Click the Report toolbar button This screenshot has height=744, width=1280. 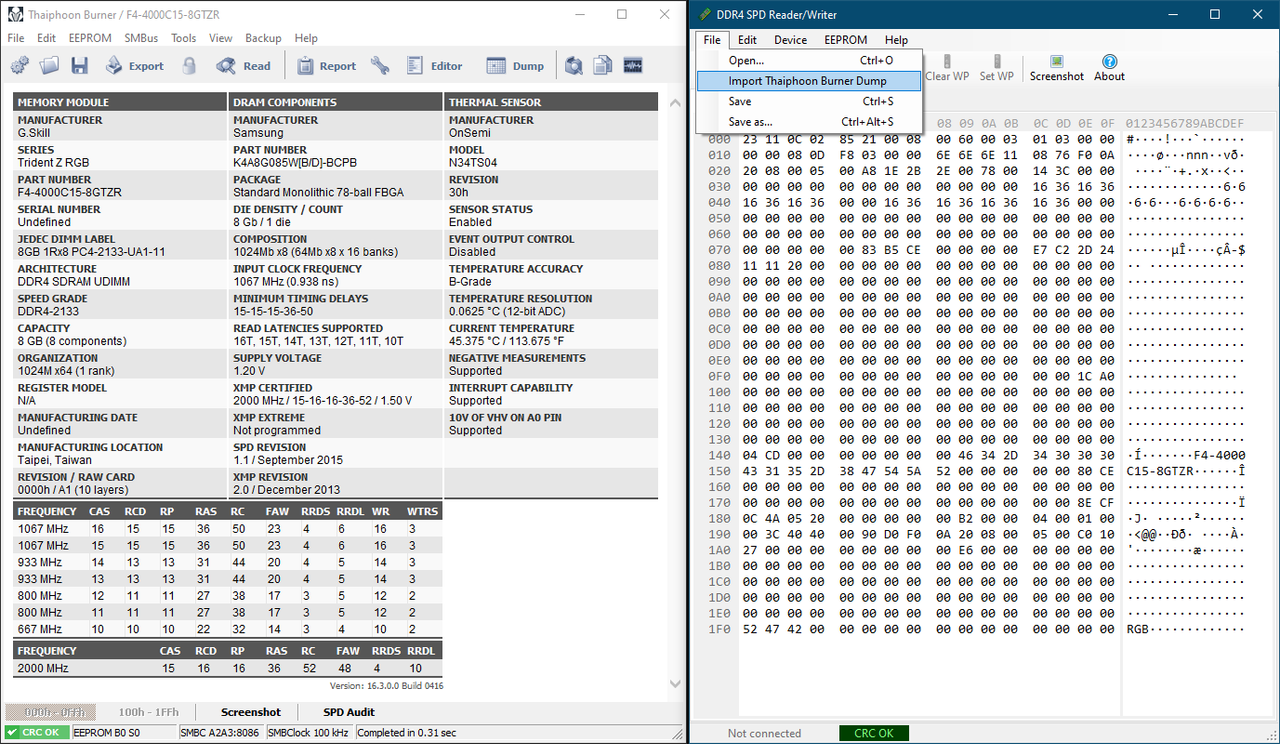pyautogui.click(x=326, y=66)
